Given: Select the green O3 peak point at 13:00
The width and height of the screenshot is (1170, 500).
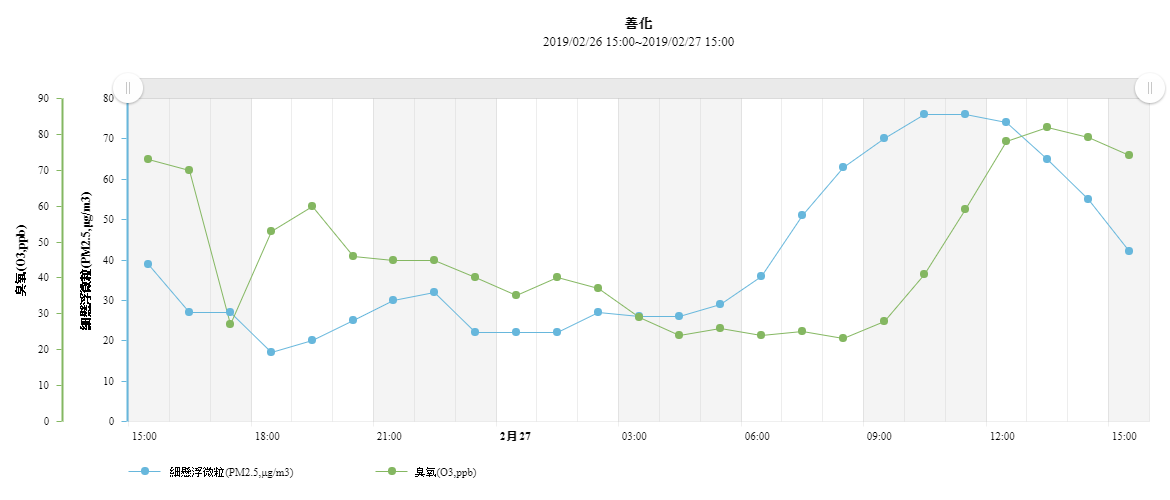Looking at the screenshot, I should pyautogui.click(x=1047, y=127).
